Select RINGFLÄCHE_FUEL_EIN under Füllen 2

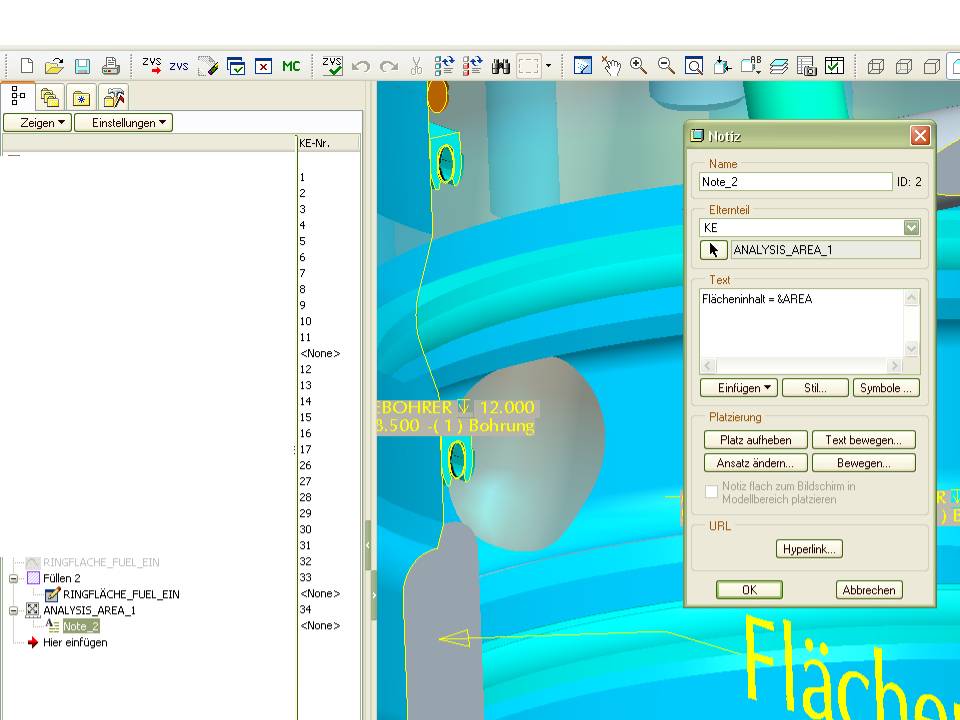click(x=121, y=594)
